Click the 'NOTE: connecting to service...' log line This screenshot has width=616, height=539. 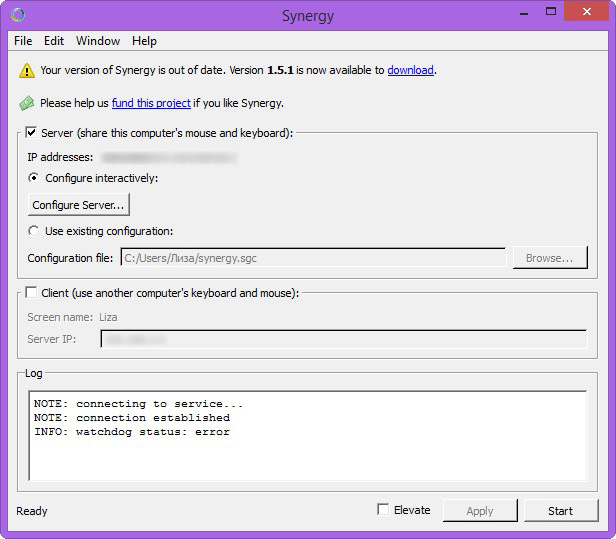coord(138,403)
